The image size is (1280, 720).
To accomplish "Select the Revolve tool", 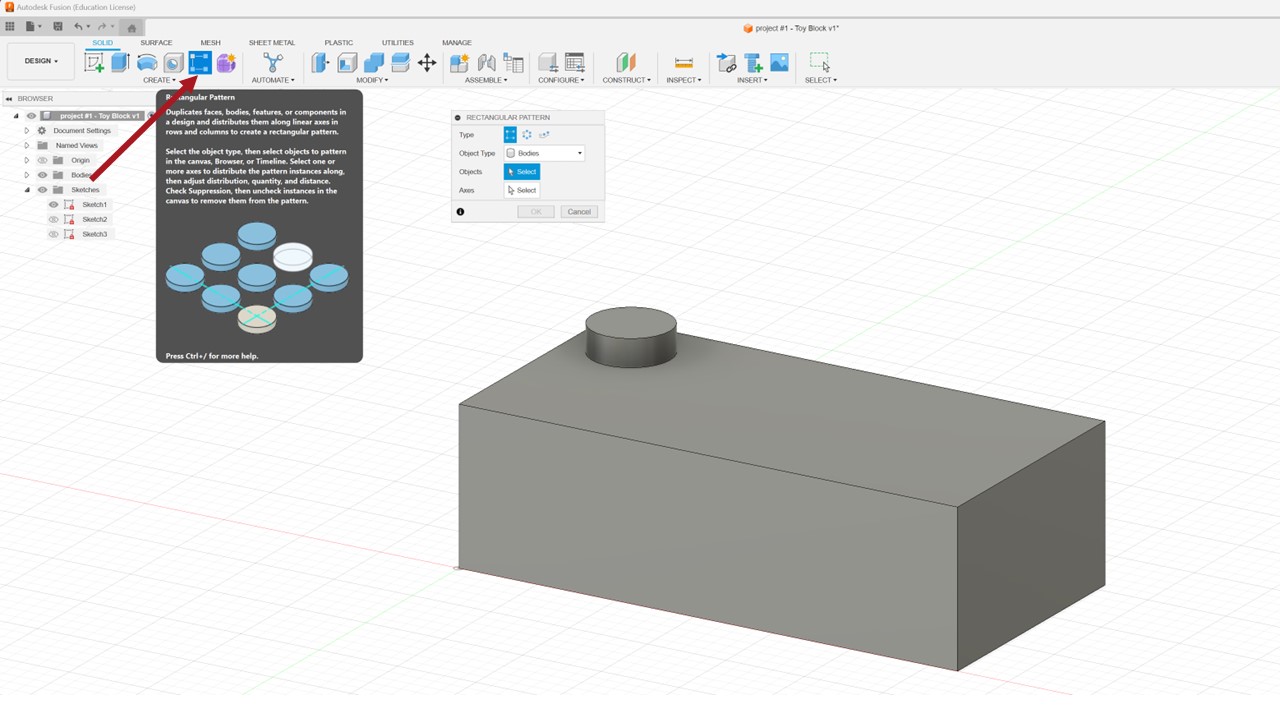I will (x=147, y=63).
